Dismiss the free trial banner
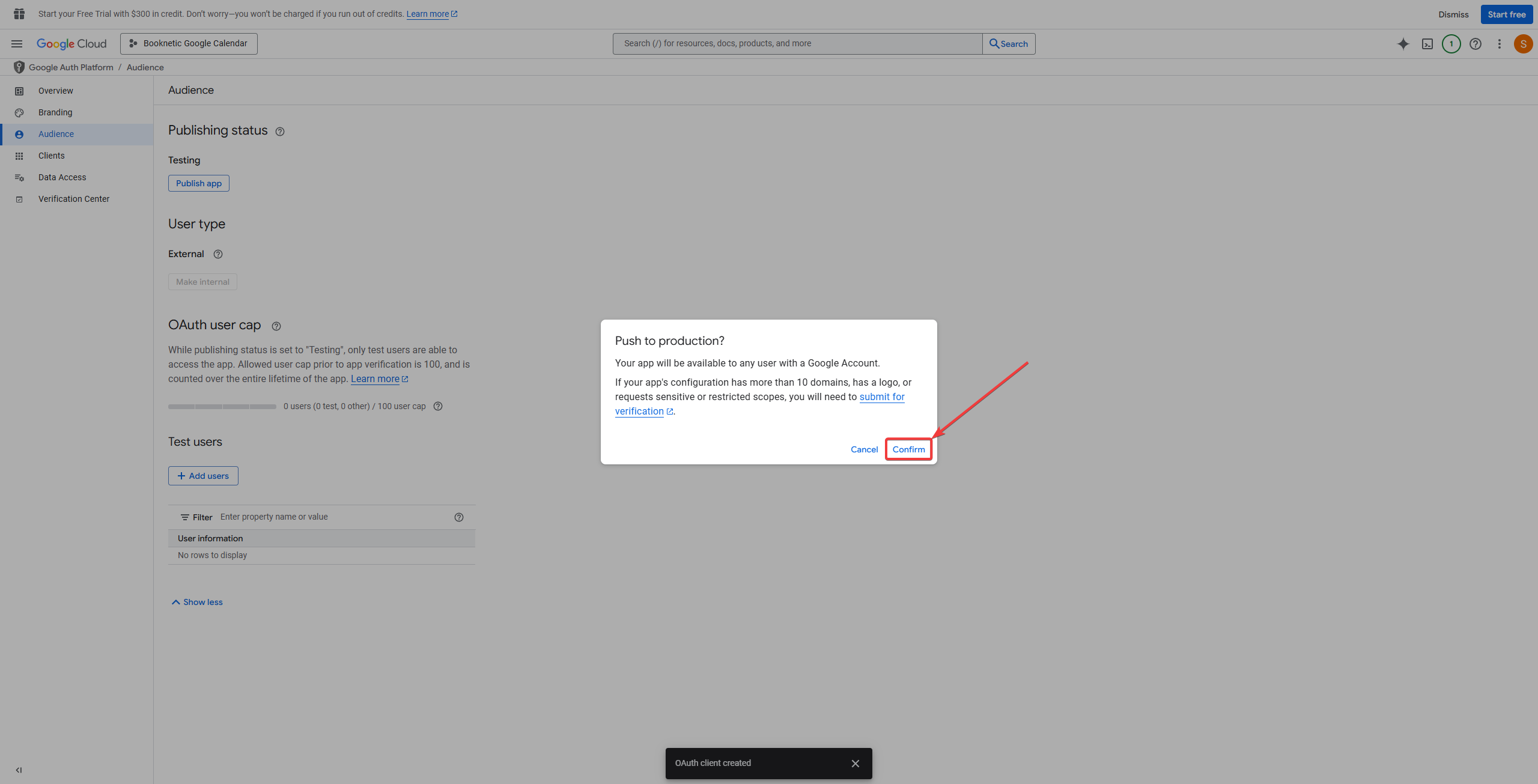The width and height of the screenshot is (1538, 784). (x=1453, y=14)
